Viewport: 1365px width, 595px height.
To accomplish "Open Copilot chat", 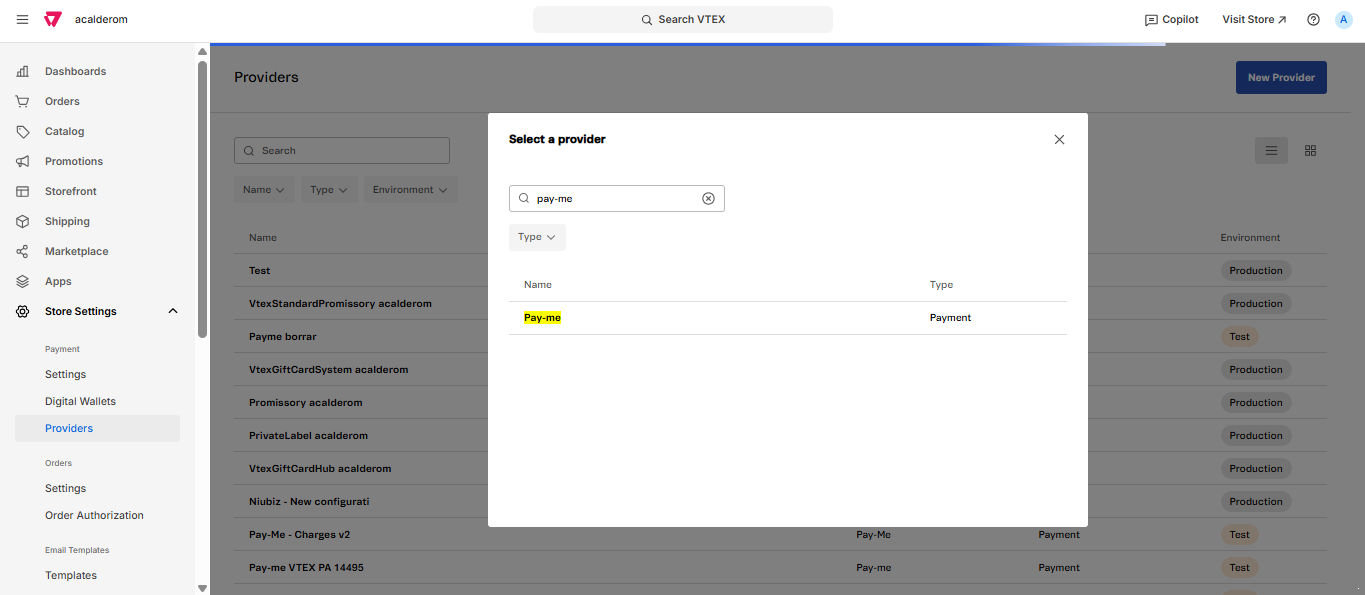I will pyautogui.click(x=1171, y=20).
